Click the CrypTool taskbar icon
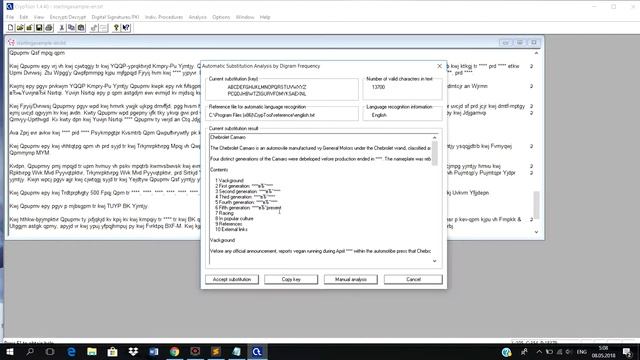Viewport: 640px width, 360px height. point(257,352)
